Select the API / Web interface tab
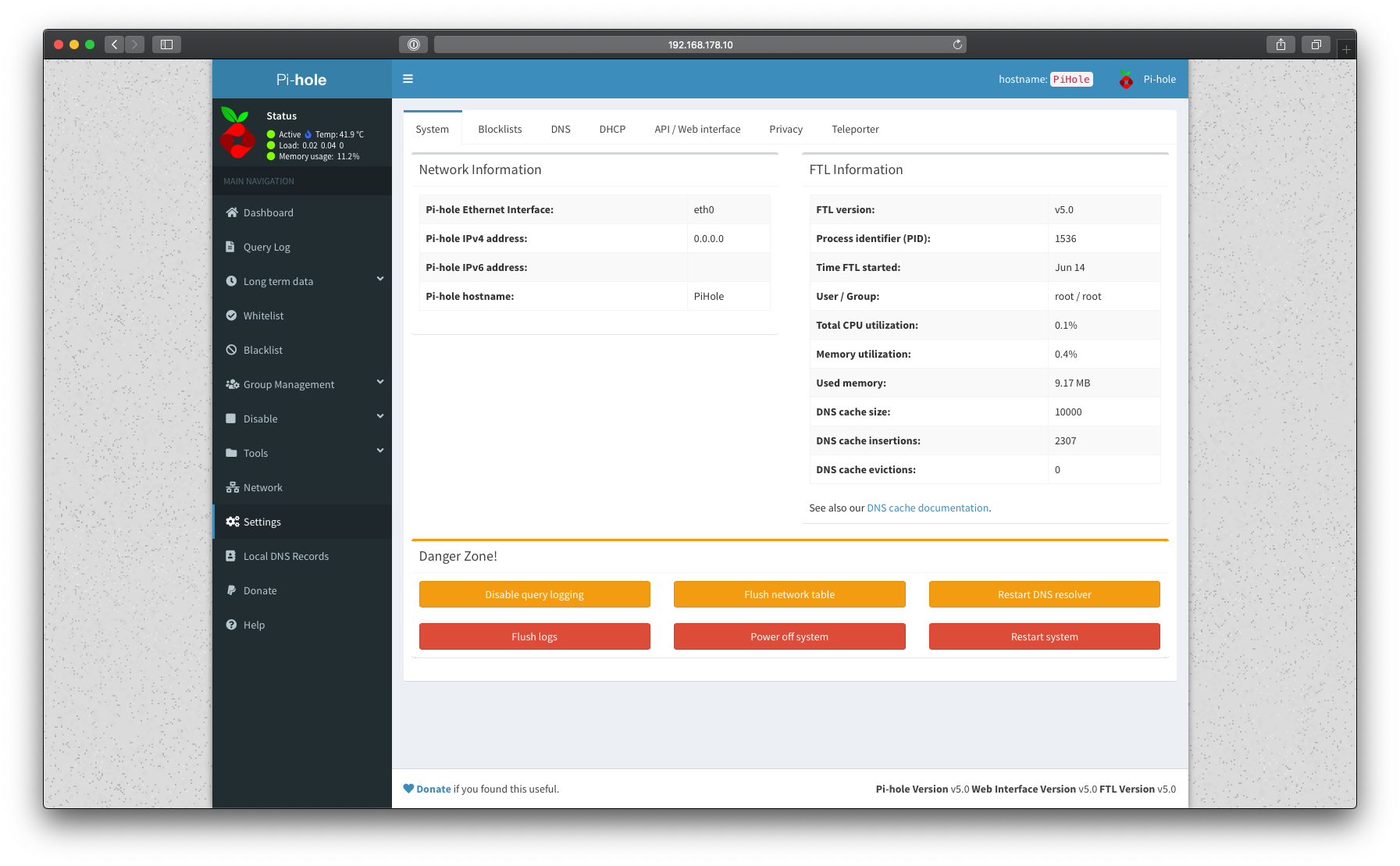 point(697,129)
